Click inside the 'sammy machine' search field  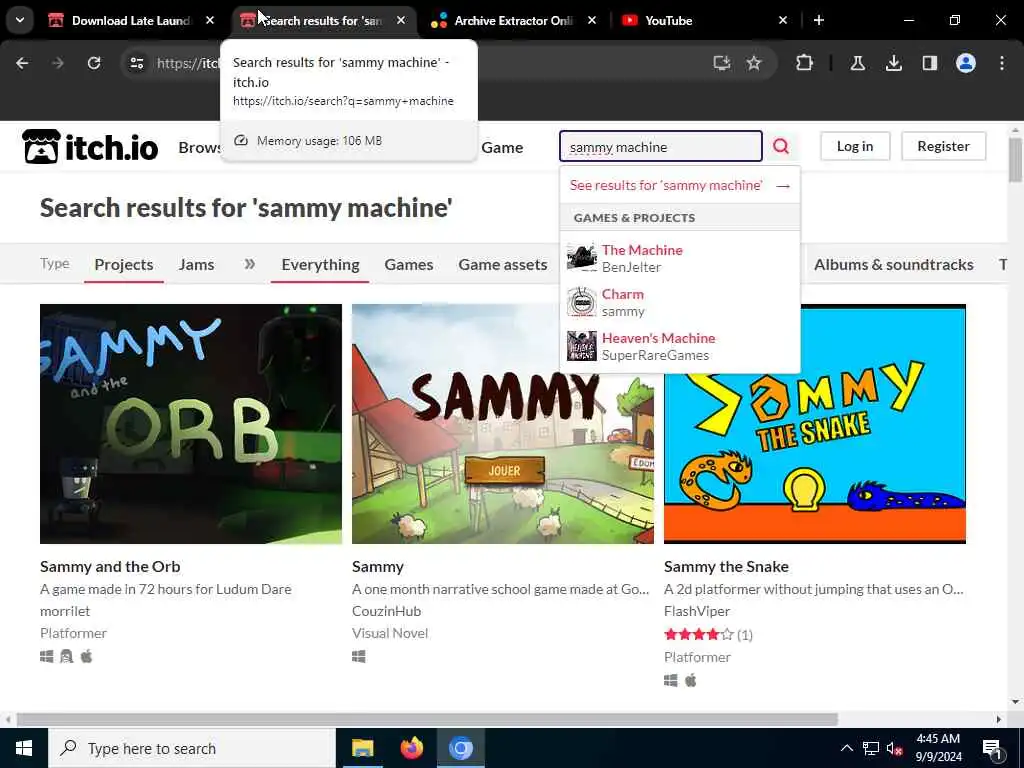660,146
